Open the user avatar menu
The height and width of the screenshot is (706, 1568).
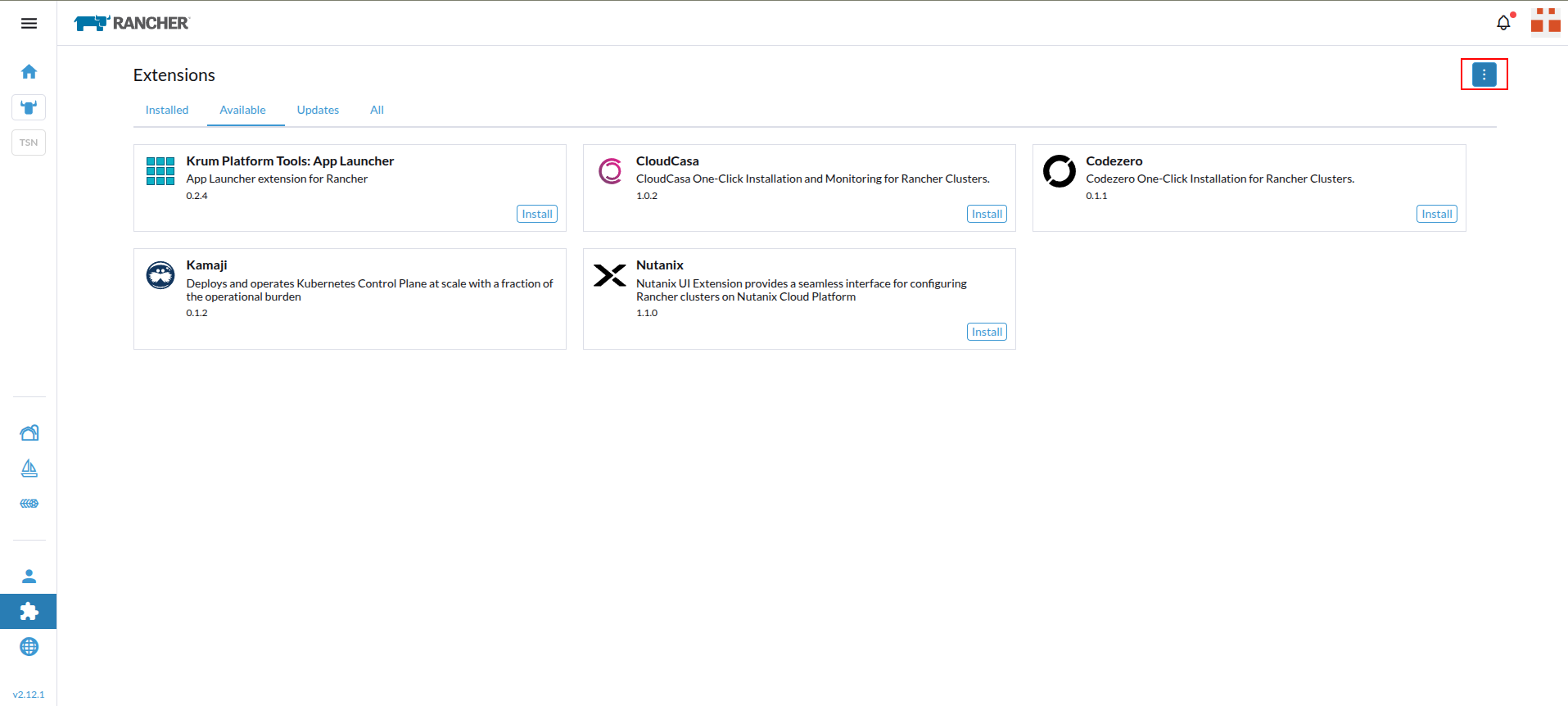click(x=1545, y=22)
